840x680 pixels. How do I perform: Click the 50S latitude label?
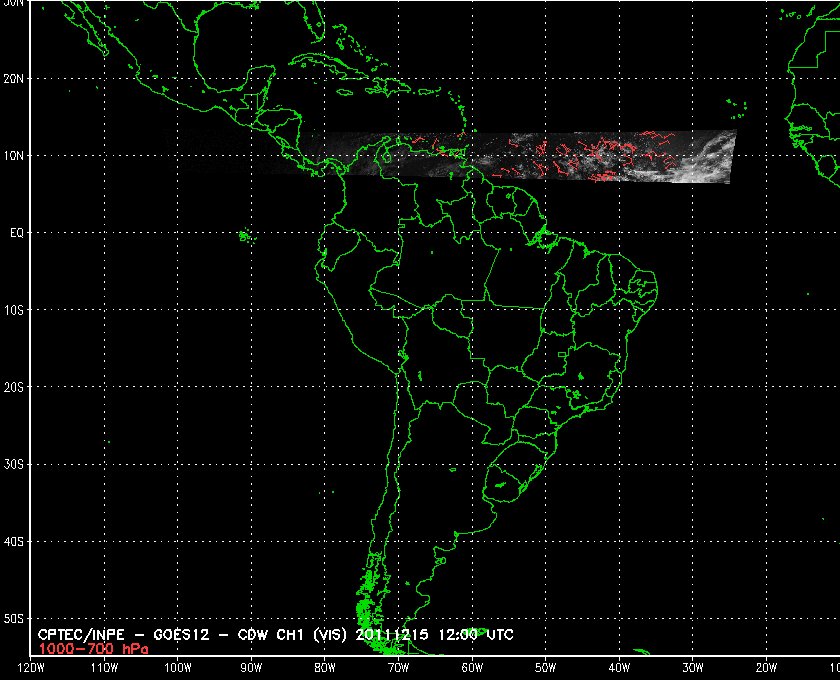tap(13, 619)
